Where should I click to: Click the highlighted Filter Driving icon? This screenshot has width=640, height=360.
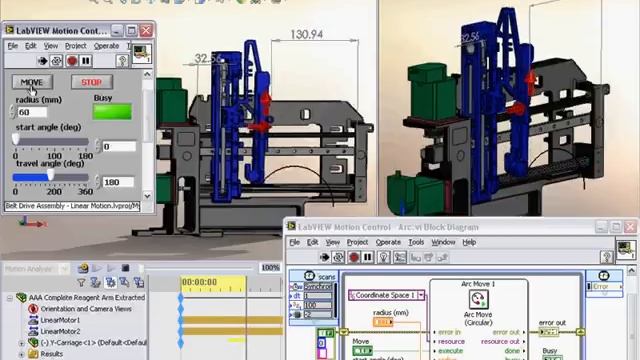pos(110,282)
